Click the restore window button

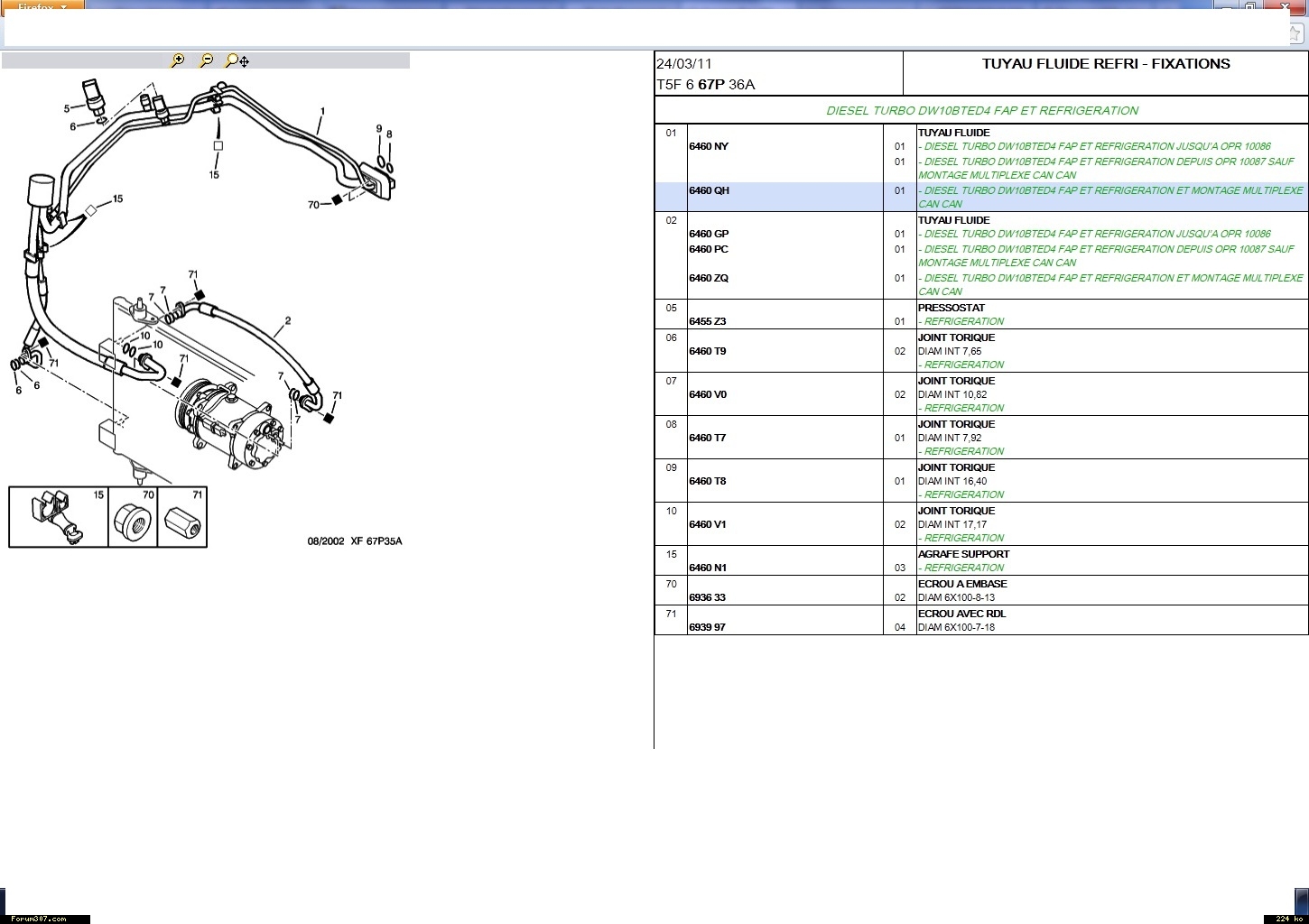(x=1250, y=5)
